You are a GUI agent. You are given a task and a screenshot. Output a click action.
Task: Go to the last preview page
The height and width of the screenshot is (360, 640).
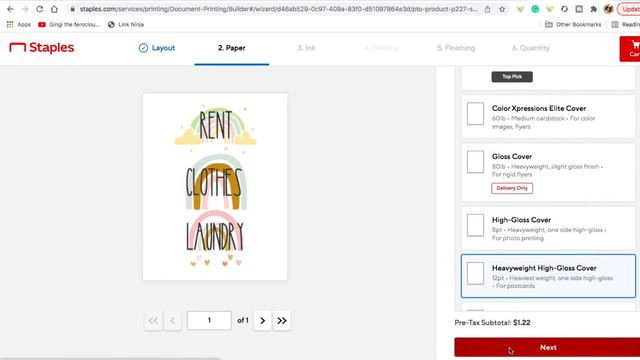[282, 321]
